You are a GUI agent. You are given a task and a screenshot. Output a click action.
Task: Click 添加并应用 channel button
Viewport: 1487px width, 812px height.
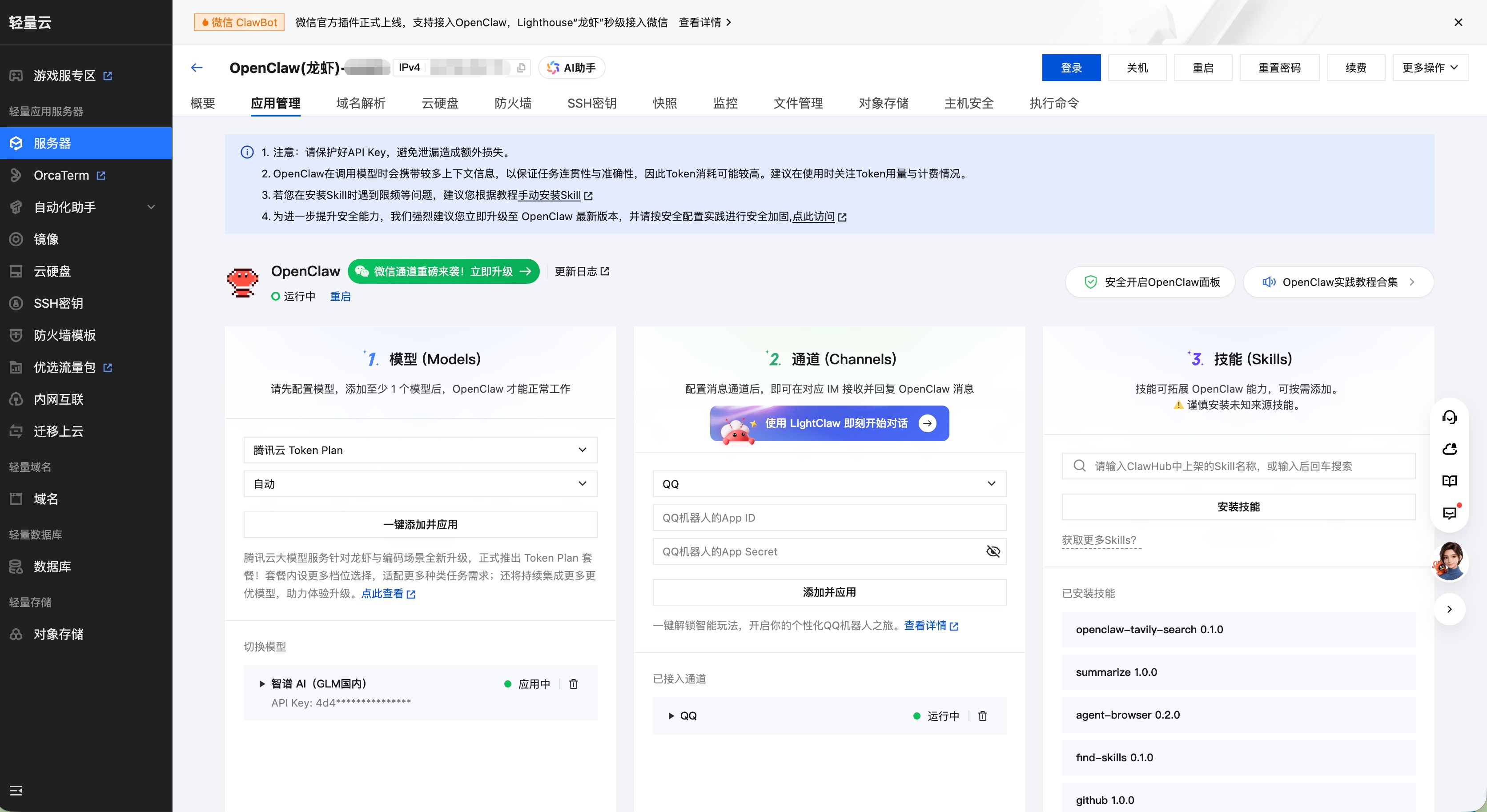(x=829, y=592)
